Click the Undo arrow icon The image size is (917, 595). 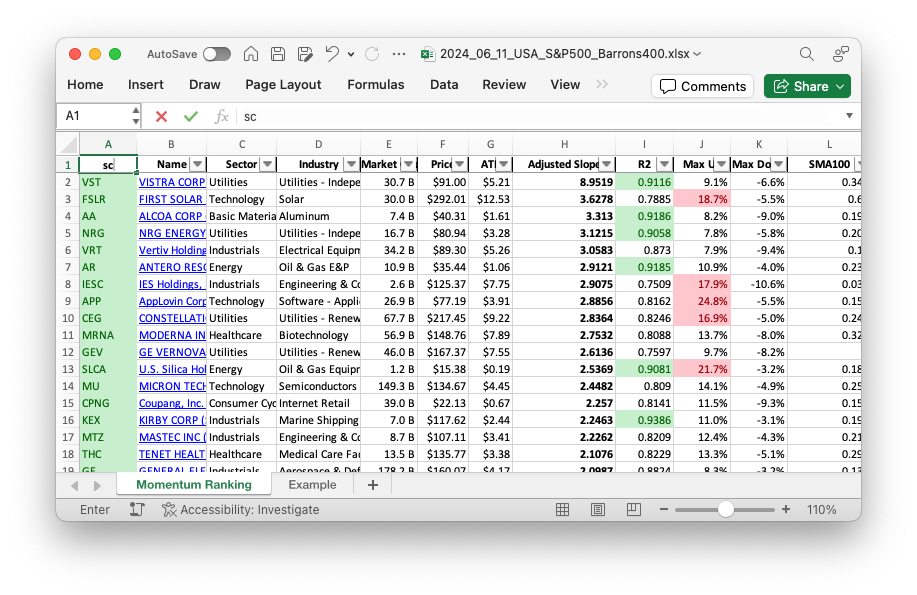pyautogui.click(x=332, y=54)
